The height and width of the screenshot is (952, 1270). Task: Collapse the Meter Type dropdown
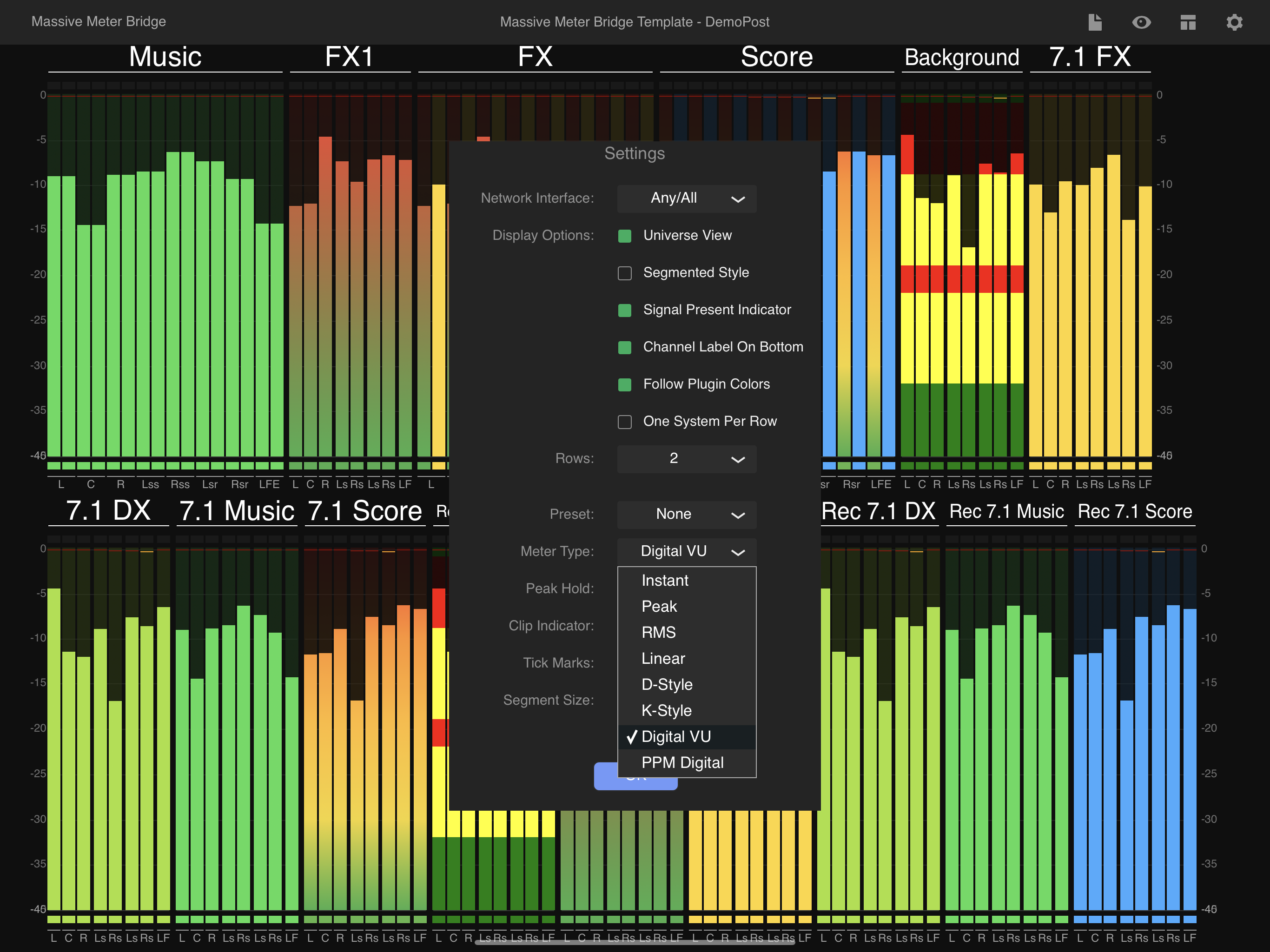pyautogui.click(x=687, y=551)
